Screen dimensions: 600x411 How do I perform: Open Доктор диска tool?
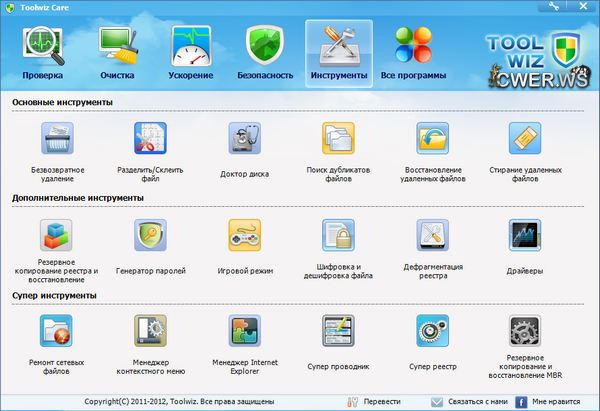(245, 140)
